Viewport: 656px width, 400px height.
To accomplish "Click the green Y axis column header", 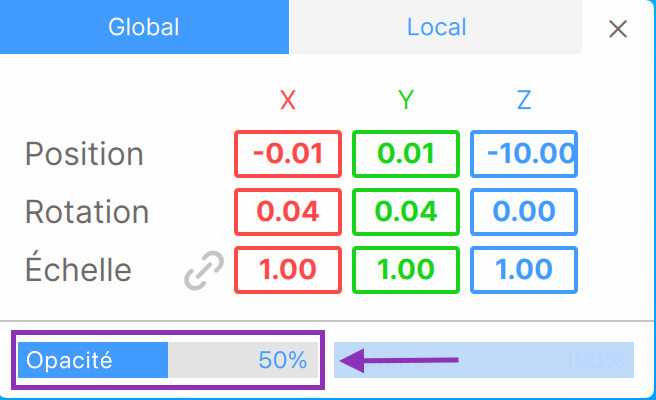I will coord(406,100).
